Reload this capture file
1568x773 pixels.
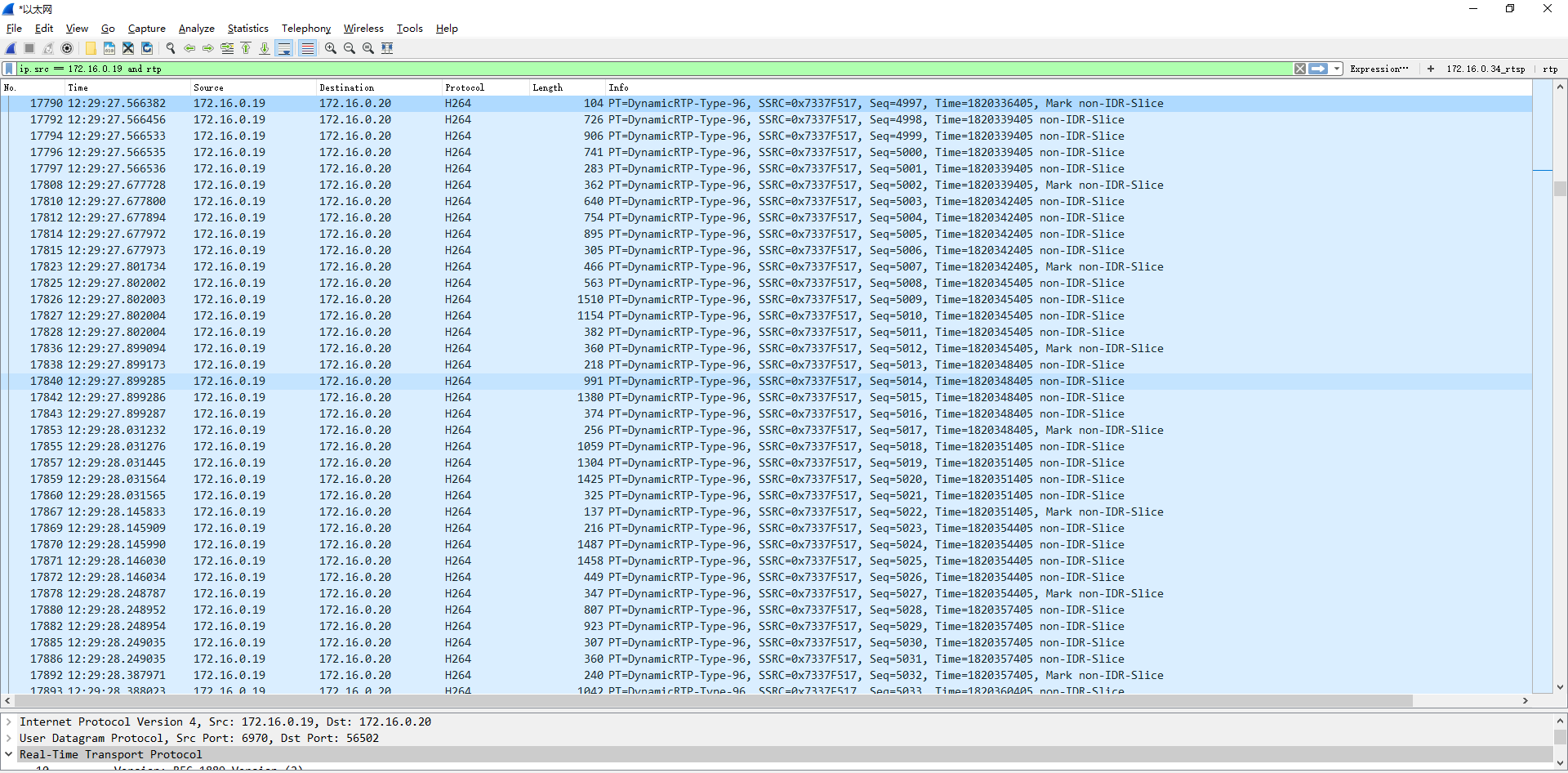click(147, 48)
